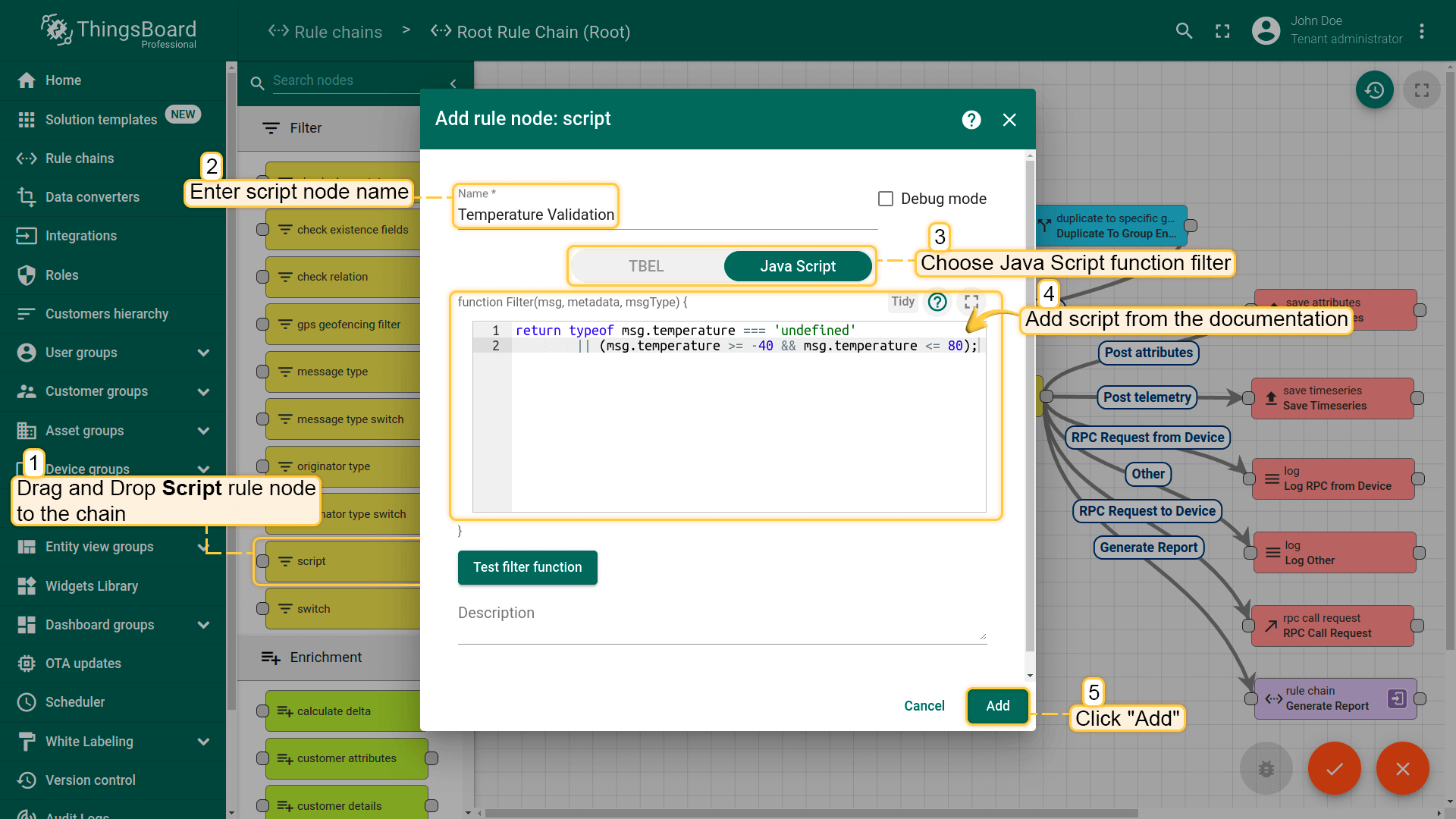
Task: Click the orange checkmark apply changes button
Action: (x=1334, y=768)
